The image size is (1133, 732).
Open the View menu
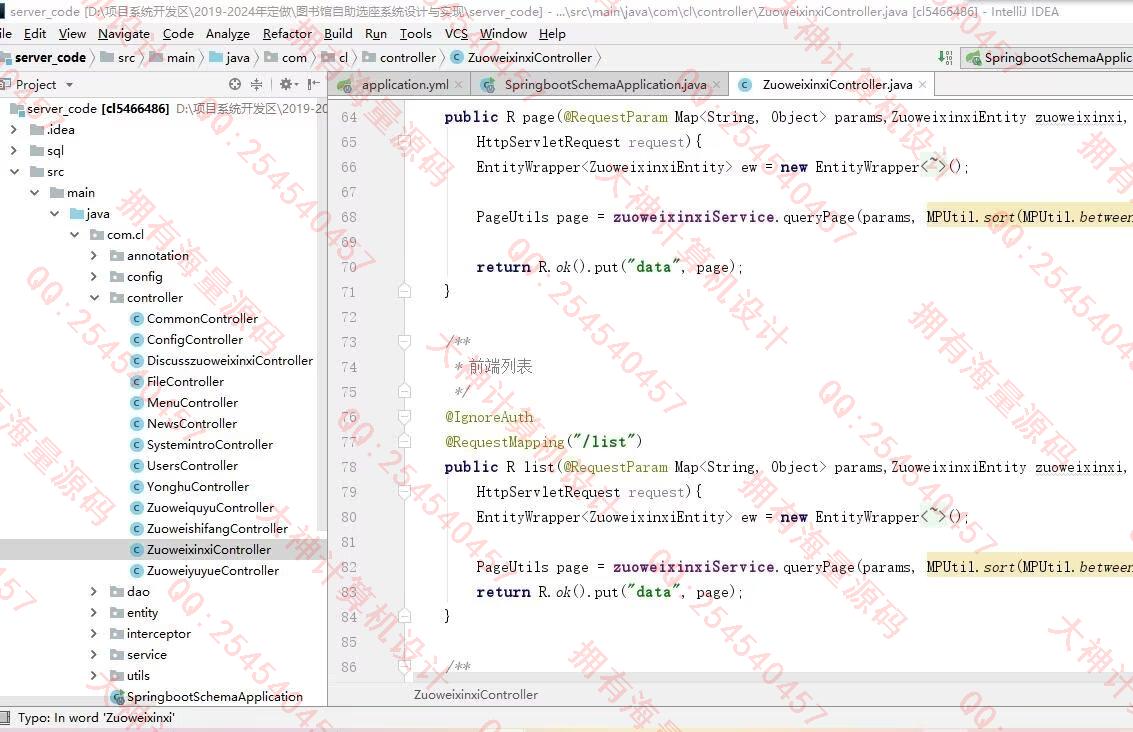click(72, 34)
